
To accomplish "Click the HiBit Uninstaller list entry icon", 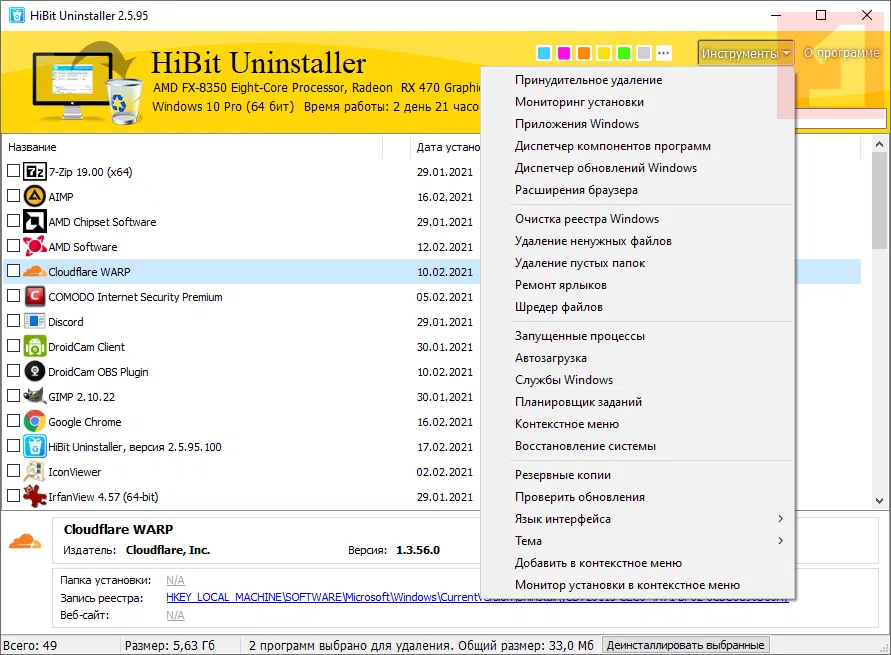I will click(x=35, y=447).
